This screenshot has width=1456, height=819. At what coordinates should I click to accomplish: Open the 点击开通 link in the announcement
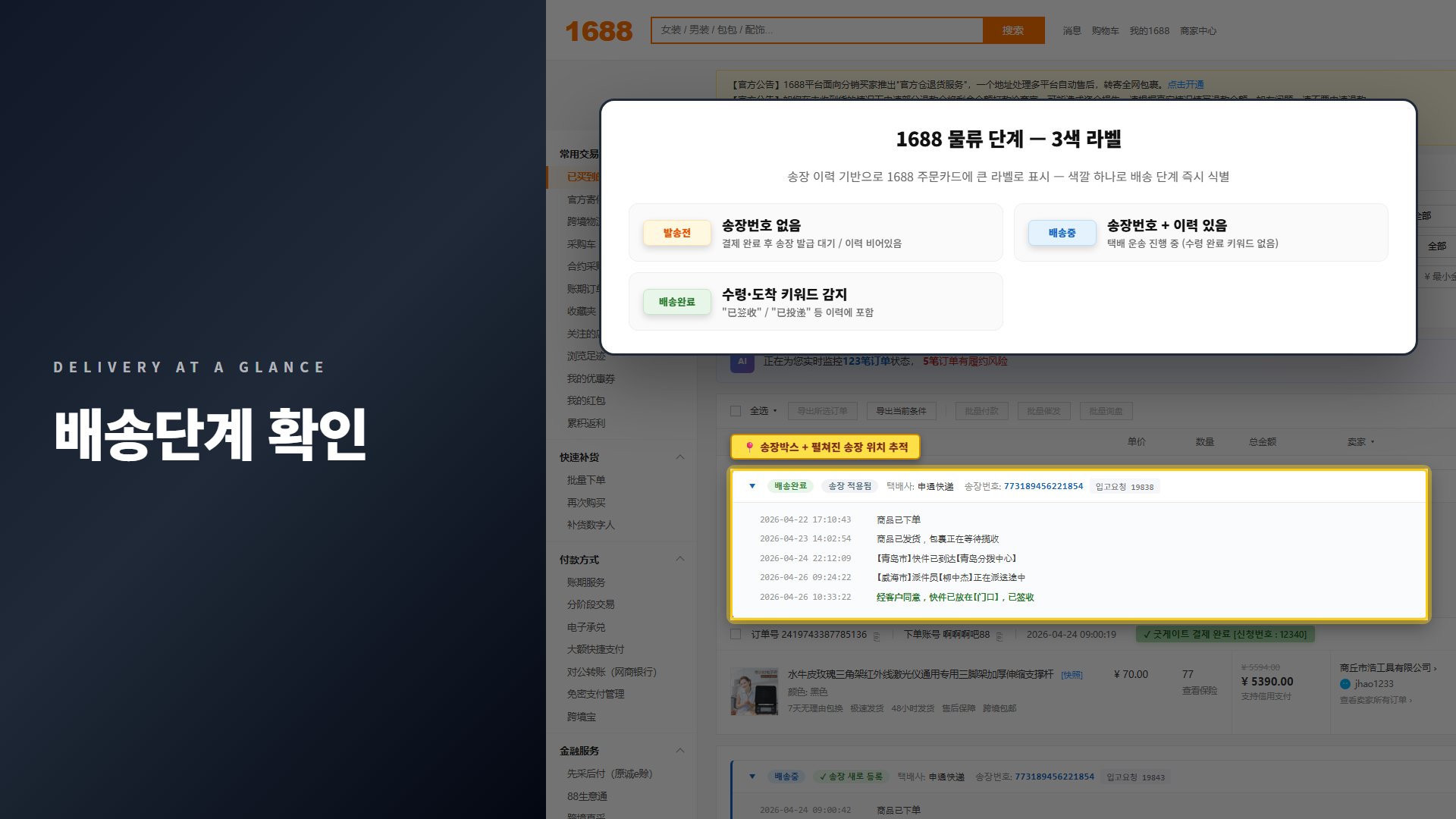(1185, 84)
